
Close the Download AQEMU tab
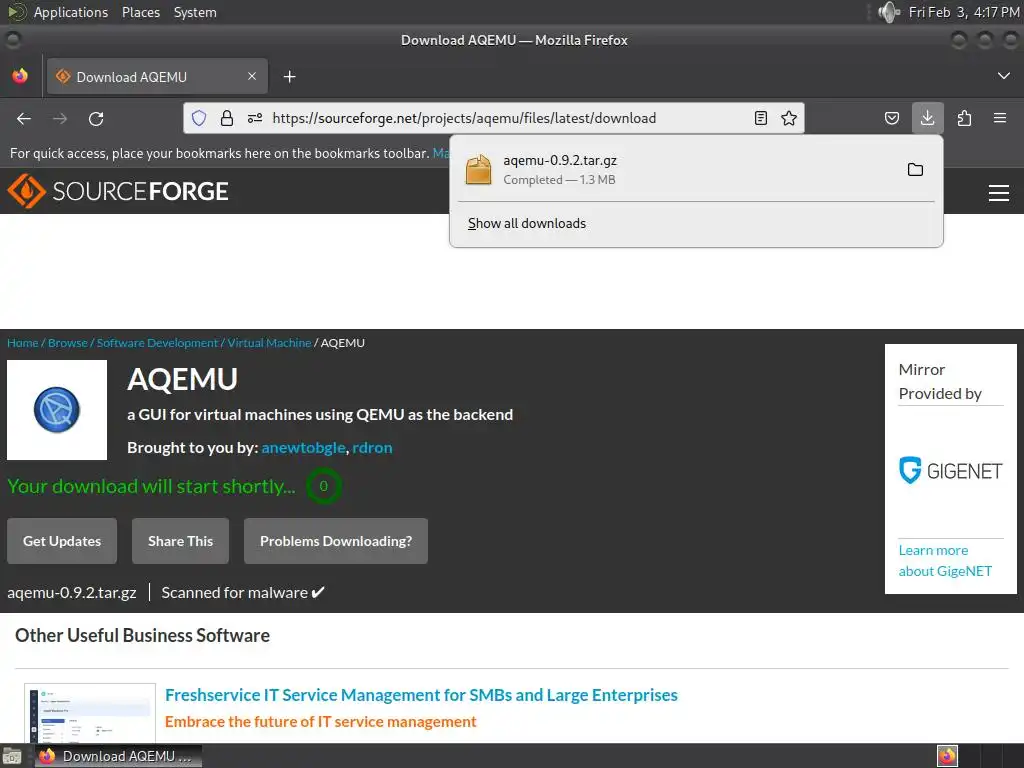tap(252, 76)
